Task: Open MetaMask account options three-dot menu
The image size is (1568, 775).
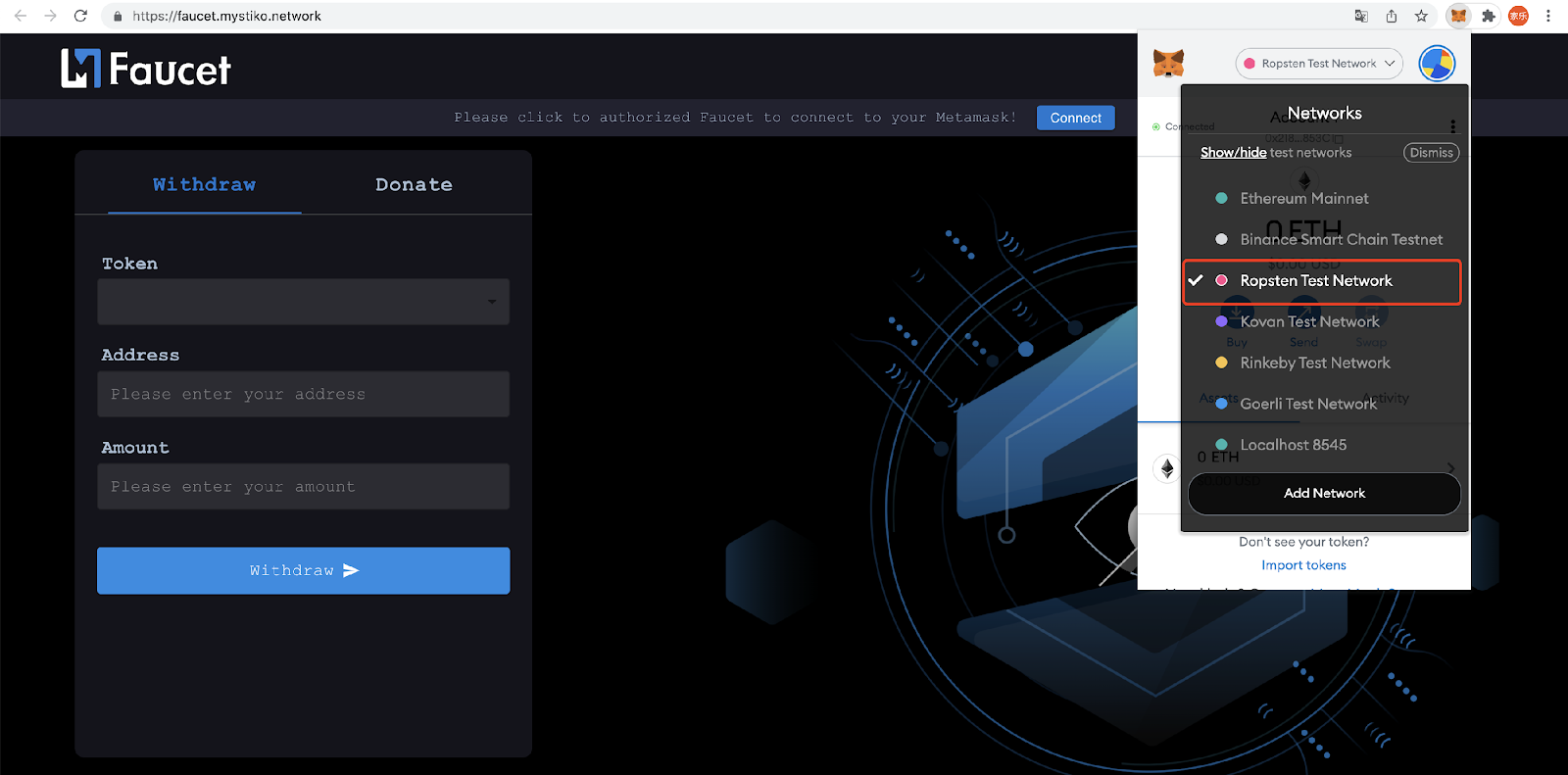Action: point(1452,126)
